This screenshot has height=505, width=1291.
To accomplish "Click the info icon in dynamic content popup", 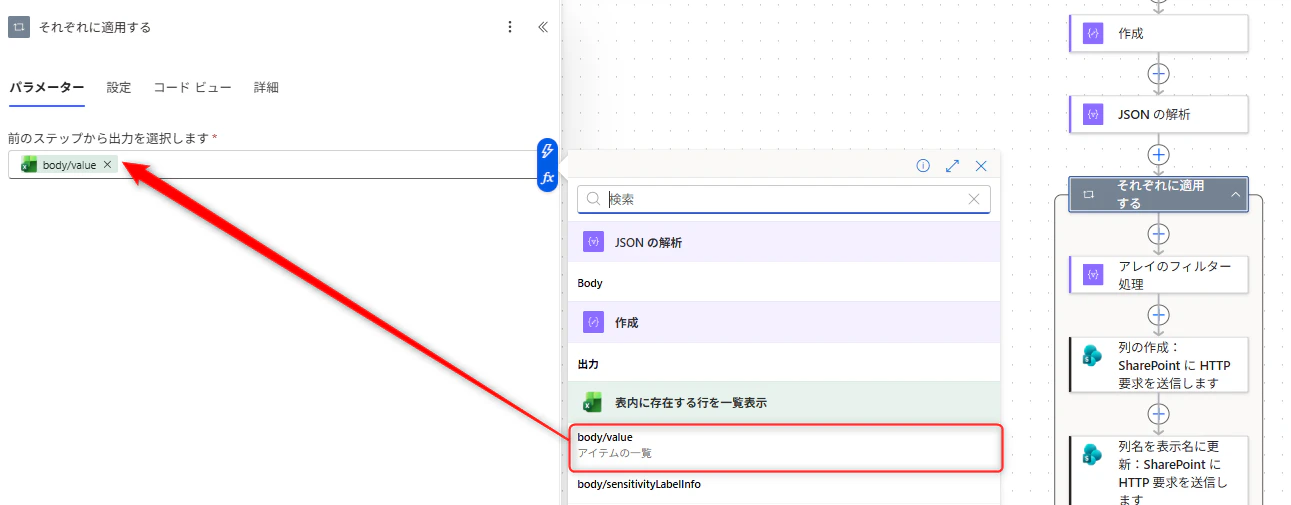I will point(923,166).
